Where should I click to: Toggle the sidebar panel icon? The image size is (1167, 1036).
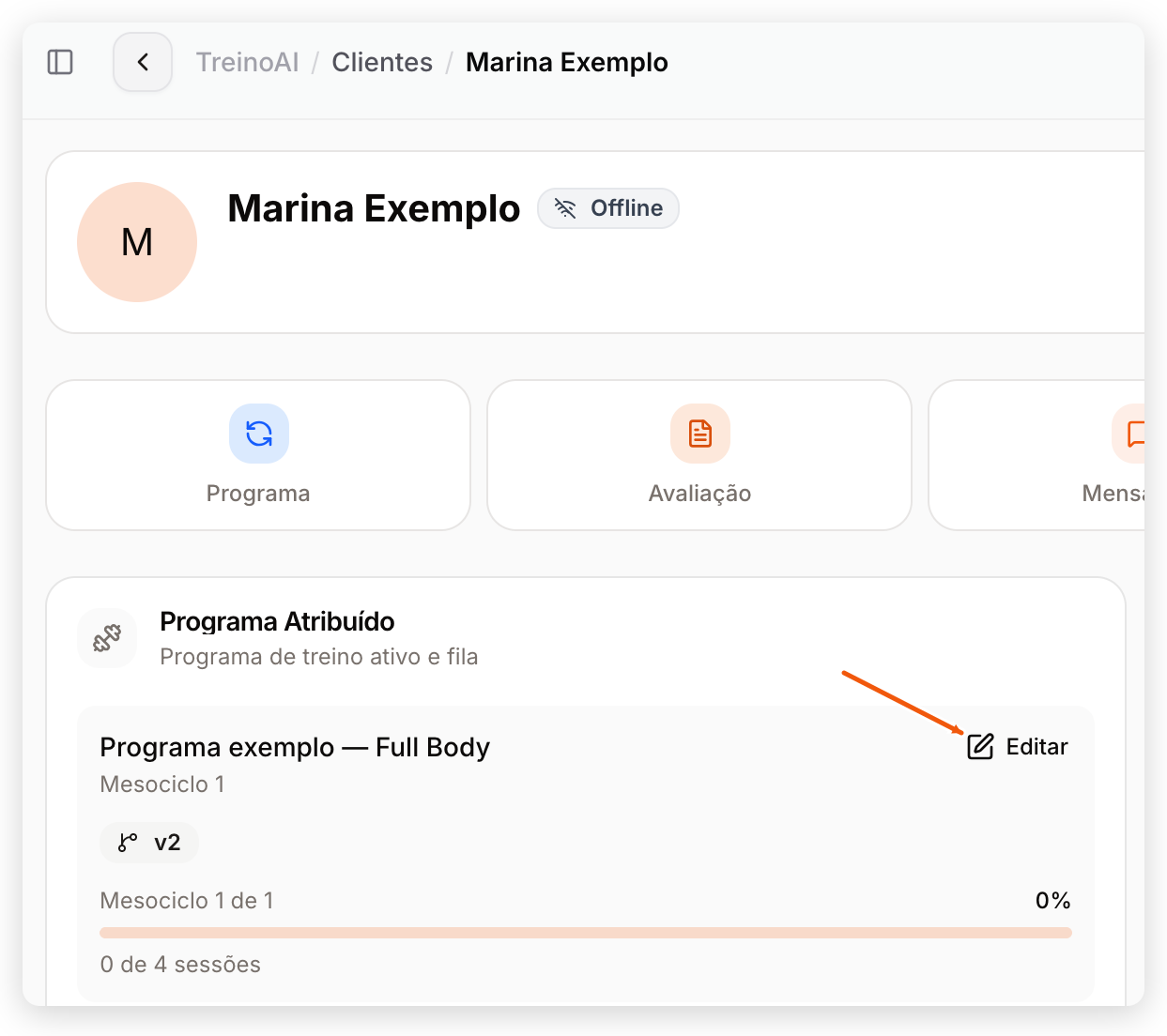(x=60, y=62)
